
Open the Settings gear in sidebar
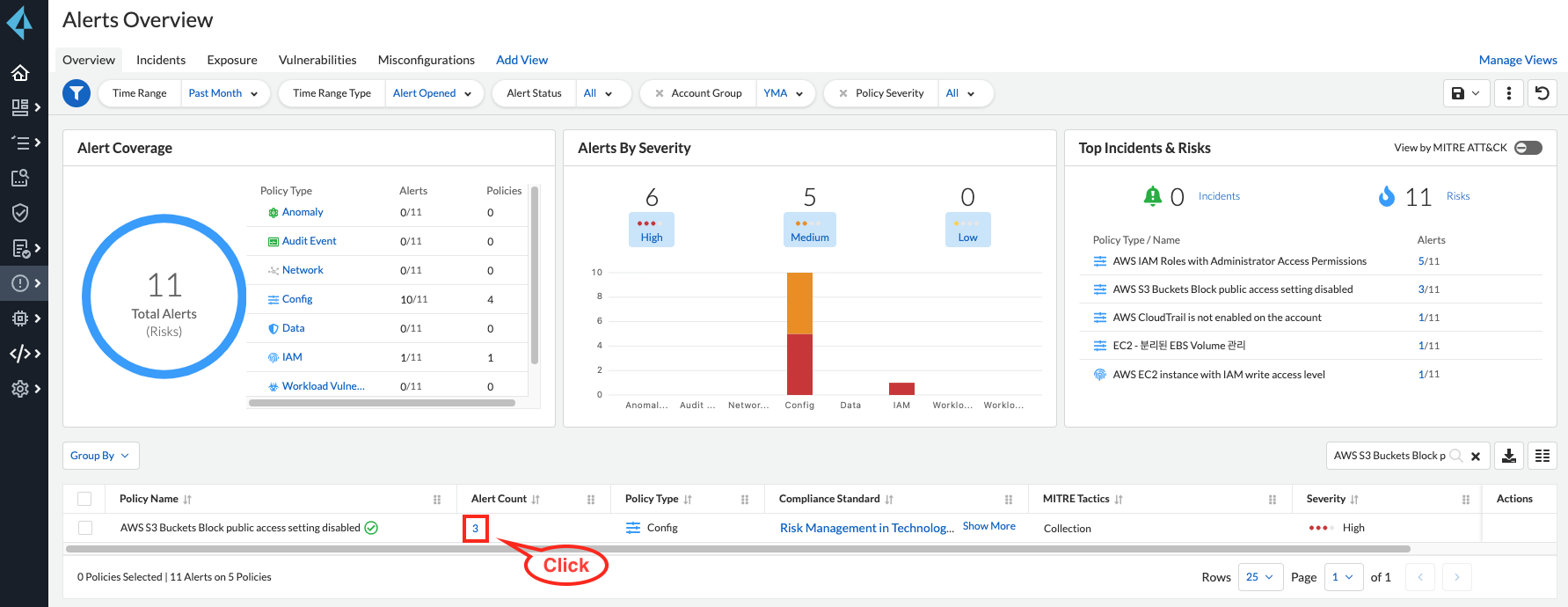point(20,389)
